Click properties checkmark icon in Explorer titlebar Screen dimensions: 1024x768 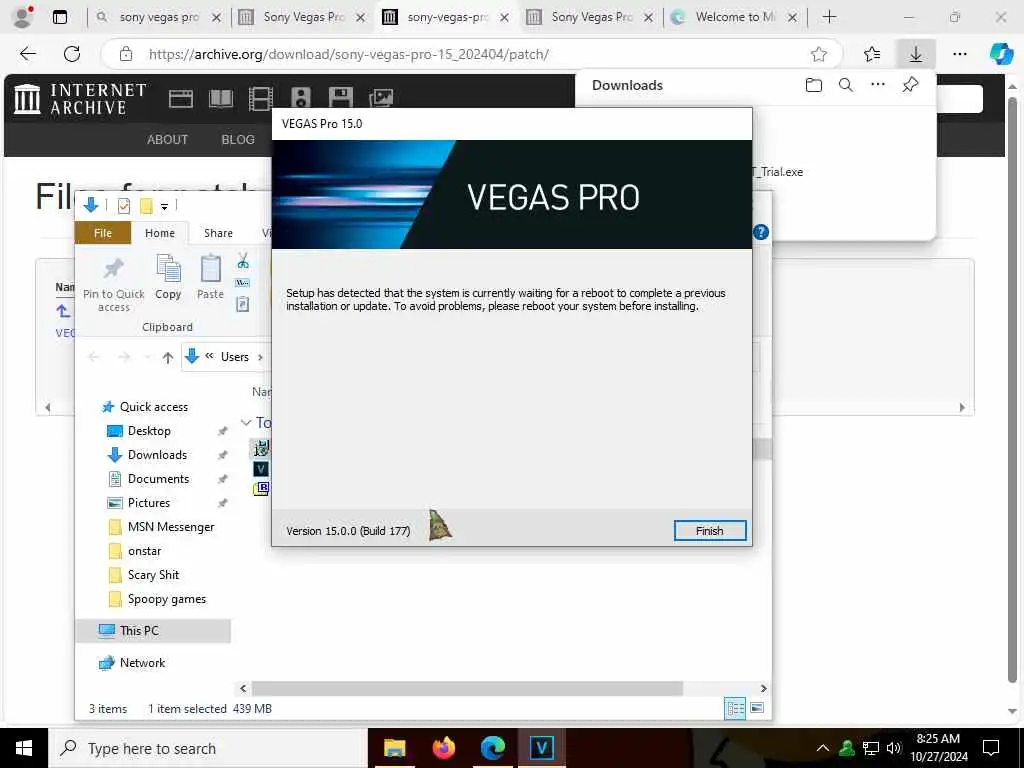click(x=123, y=206)
